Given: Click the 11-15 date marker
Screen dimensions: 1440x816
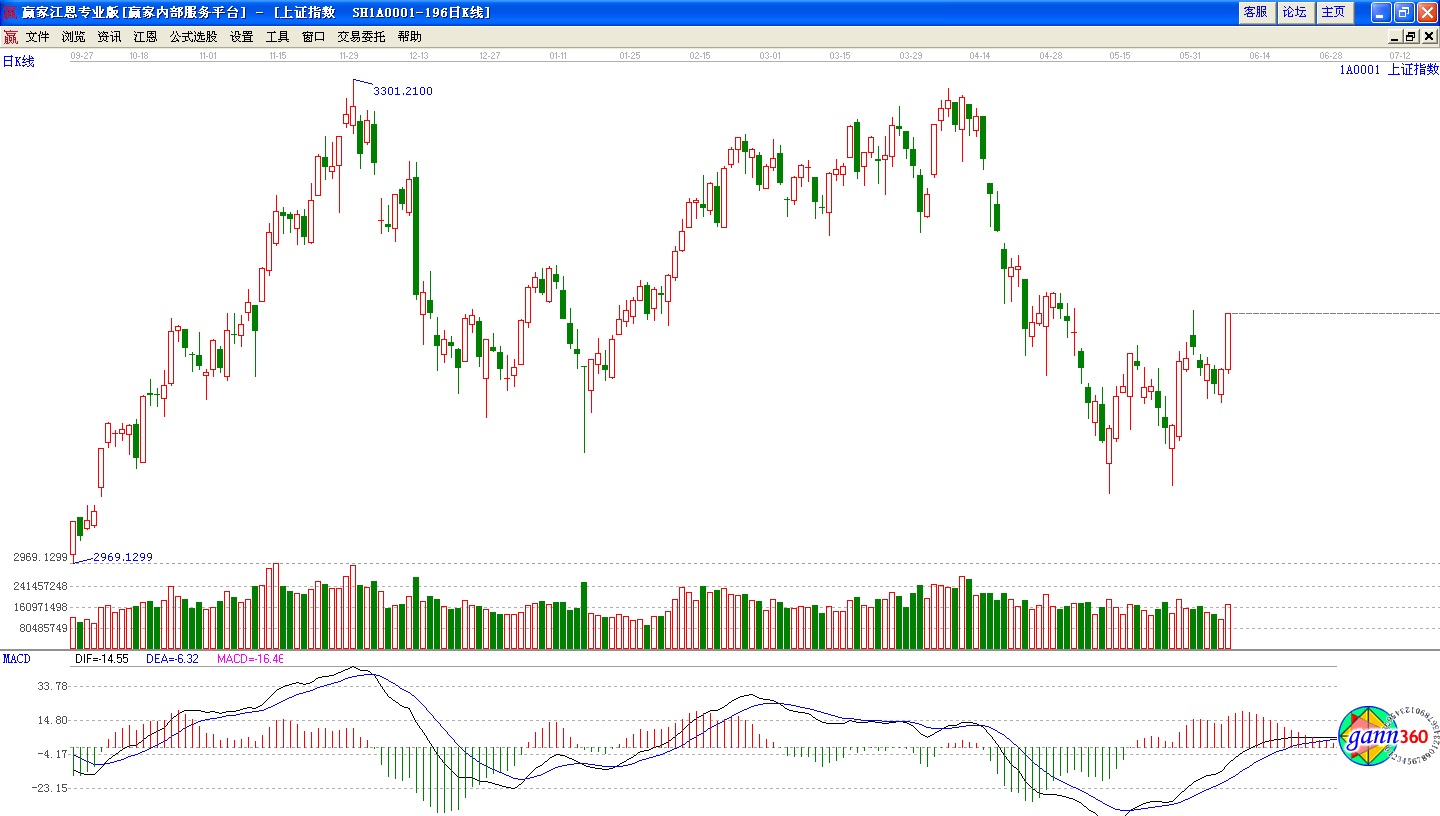Looking at the screenshot, I should point(278,56).
